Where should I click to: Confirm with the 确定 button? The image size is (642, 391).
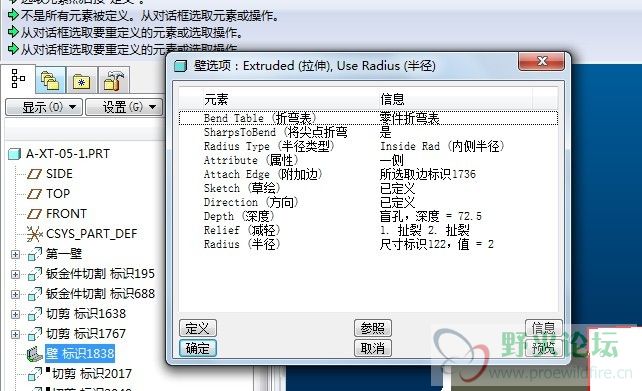coord(198,348)
